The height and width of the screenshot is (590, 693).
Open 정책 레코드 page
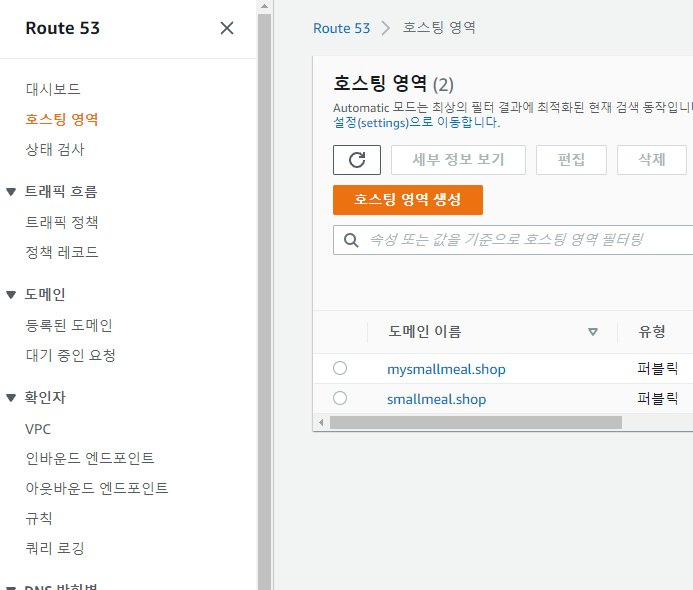(x=62, y=252)
